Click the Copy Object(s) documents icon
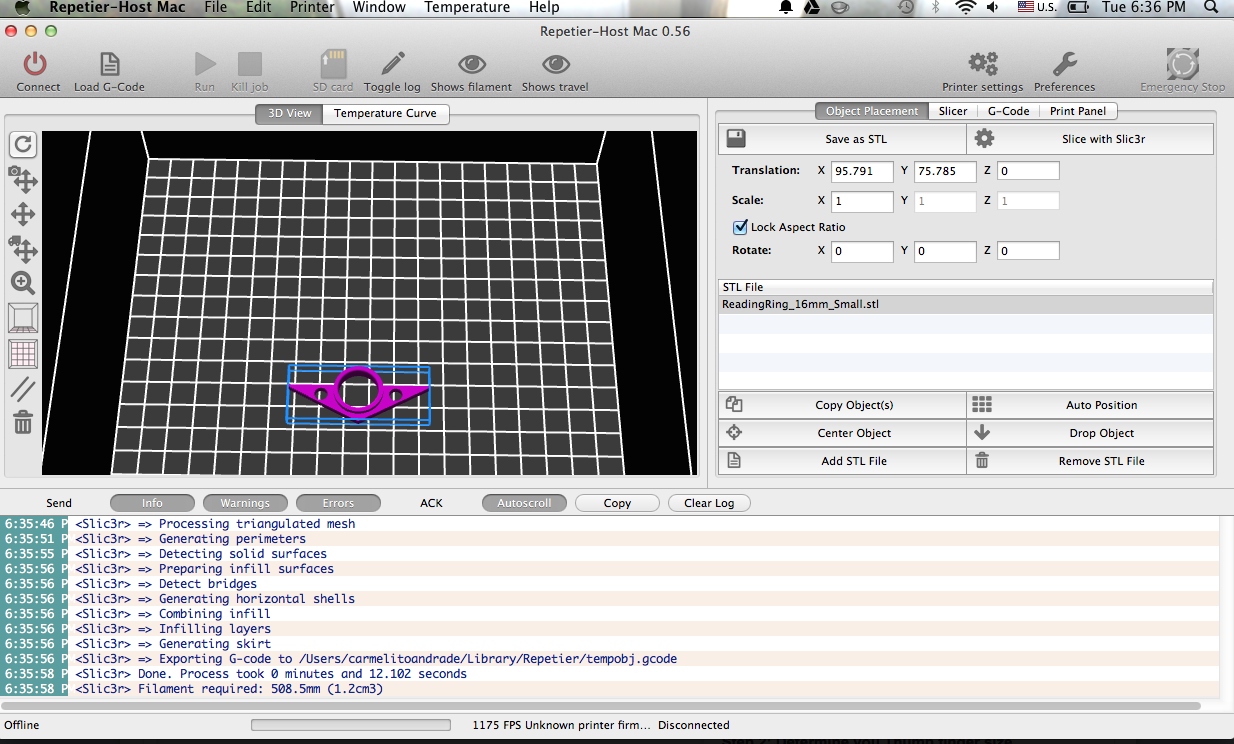The width and height of the screenshot is (1234, 744). click(x=734, y=405)
